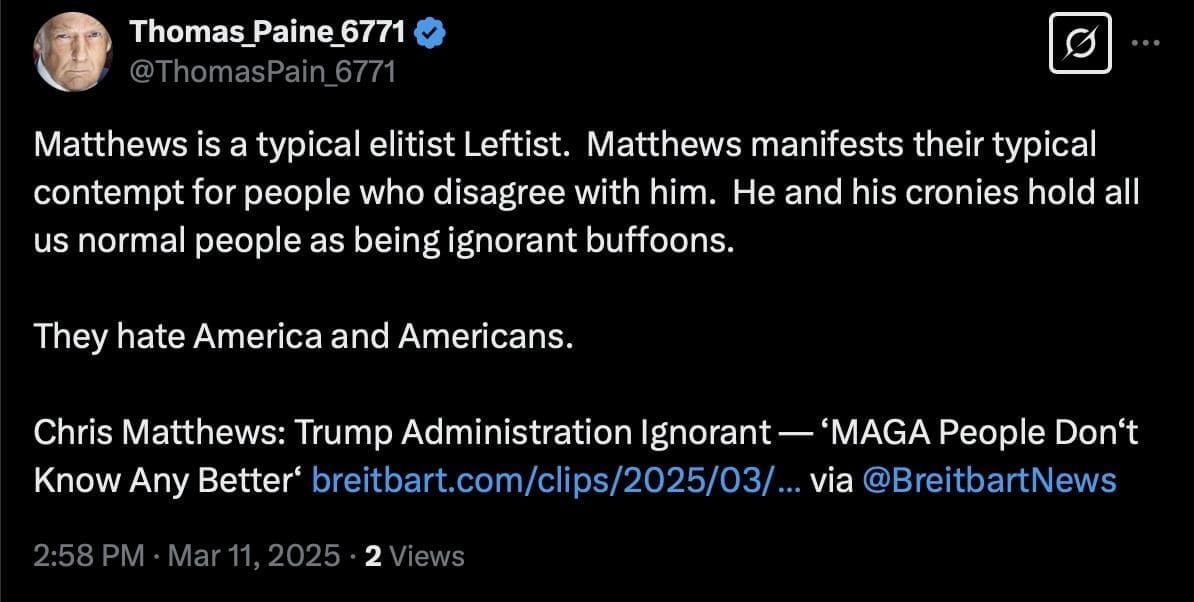Click the line "They hate America and Americans."
The image size is (1194, 602).
coord(304,336)
